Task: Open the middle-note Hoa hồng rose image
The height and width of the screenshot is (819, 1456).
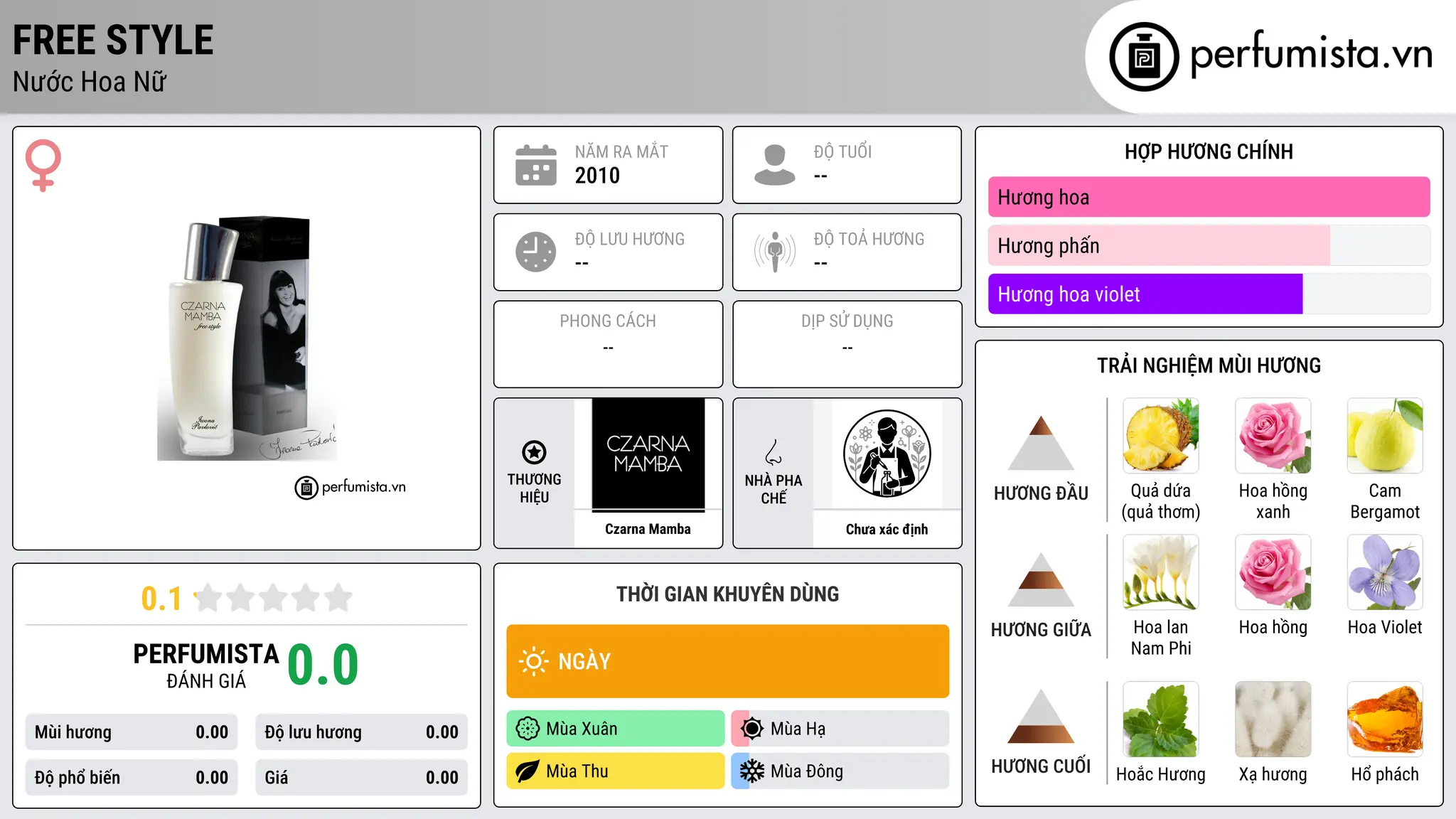Action: [x=1273, y=572]
